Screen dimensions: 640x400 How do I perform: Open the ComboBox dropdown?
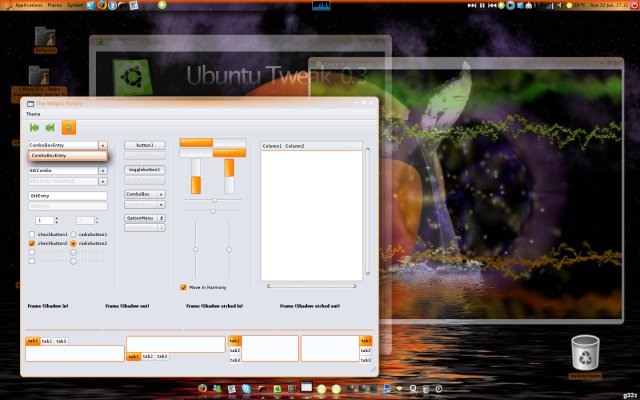coord(144,194)
